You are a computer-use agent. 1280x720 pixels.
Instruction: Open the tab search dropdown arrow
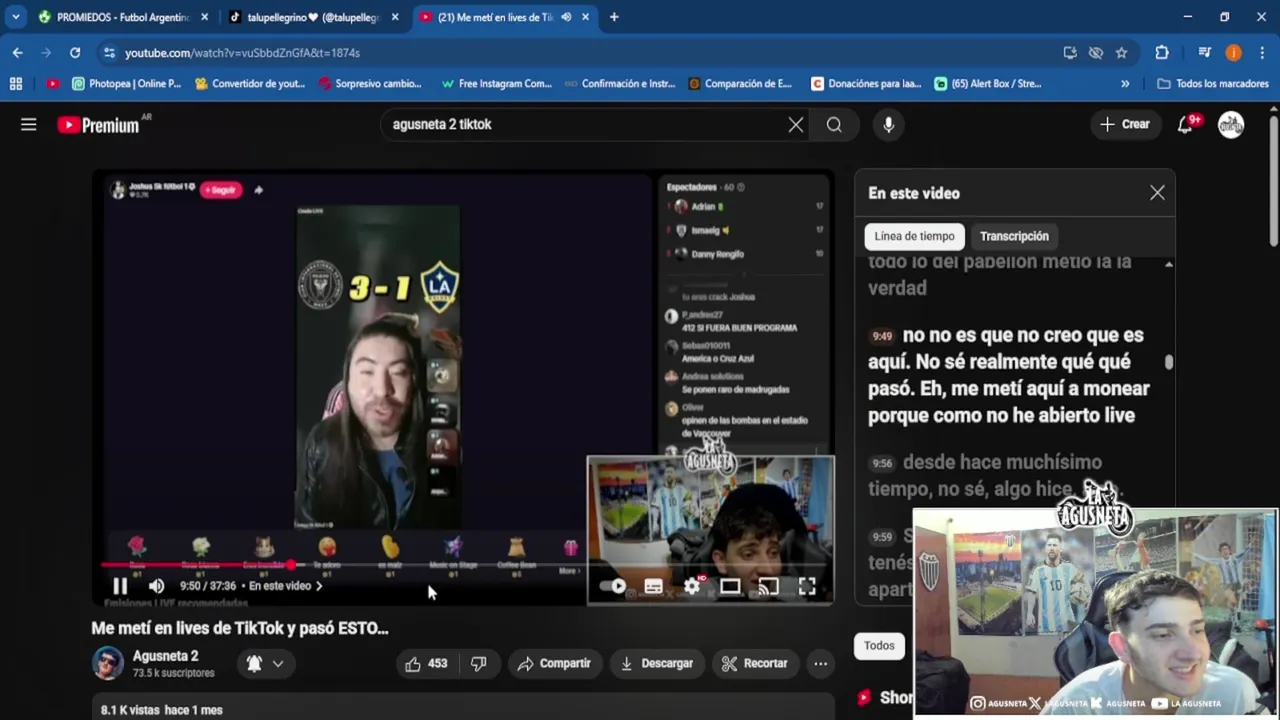point(15,17)
